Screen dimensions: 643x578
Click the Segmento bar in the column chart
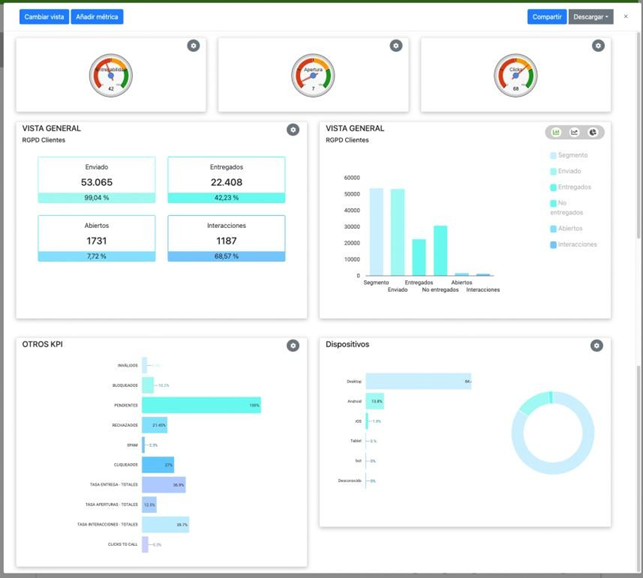[376, 232]
